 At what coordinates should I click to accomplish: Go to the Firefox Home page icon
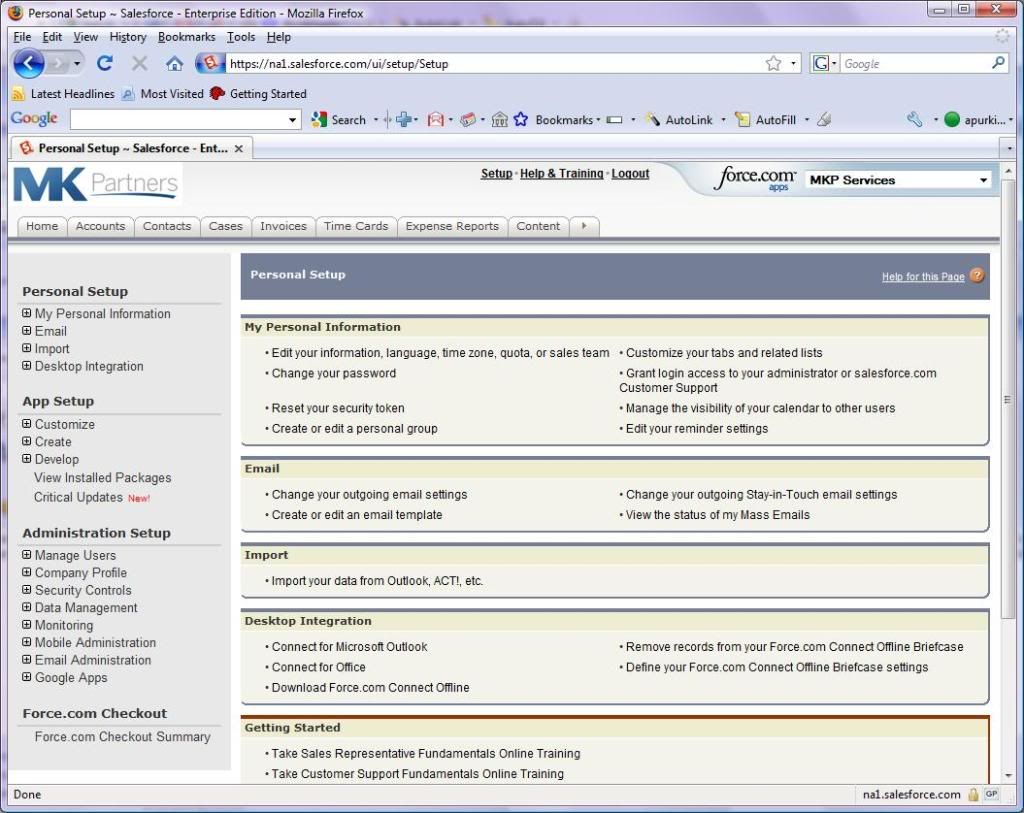(x=174, y=63)
